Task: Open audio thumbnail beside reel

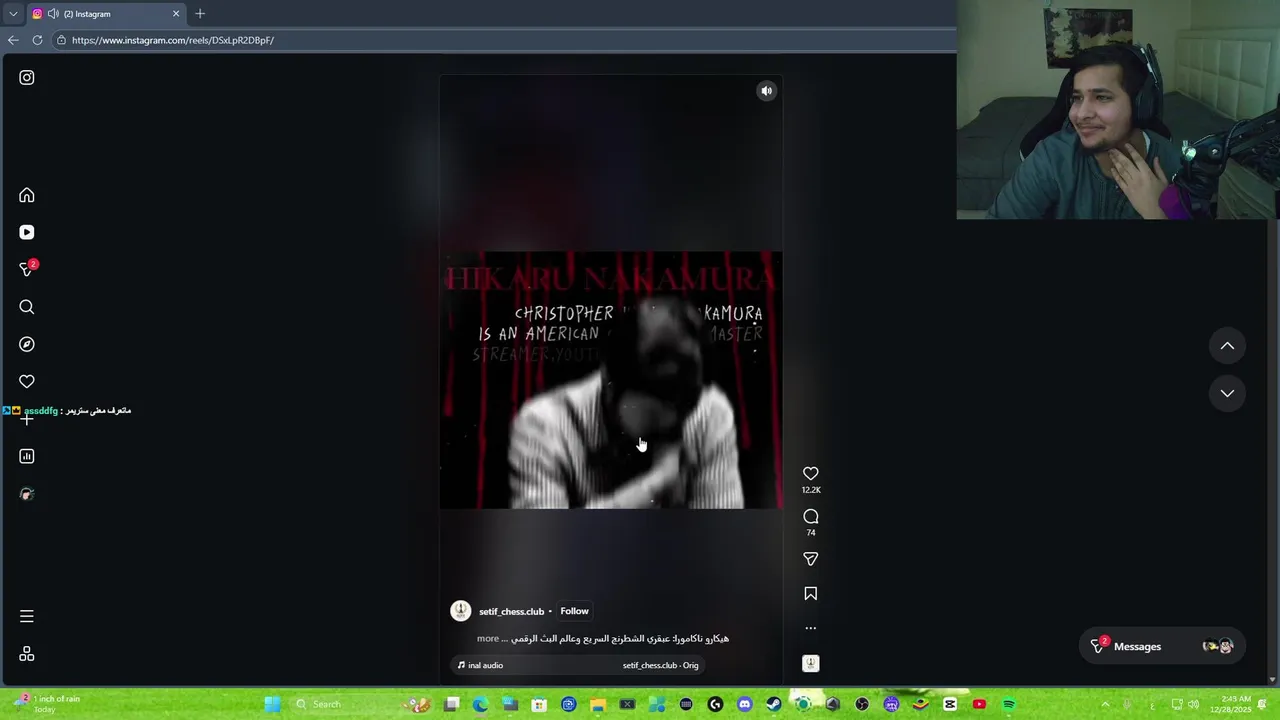Action: [811, 664]
